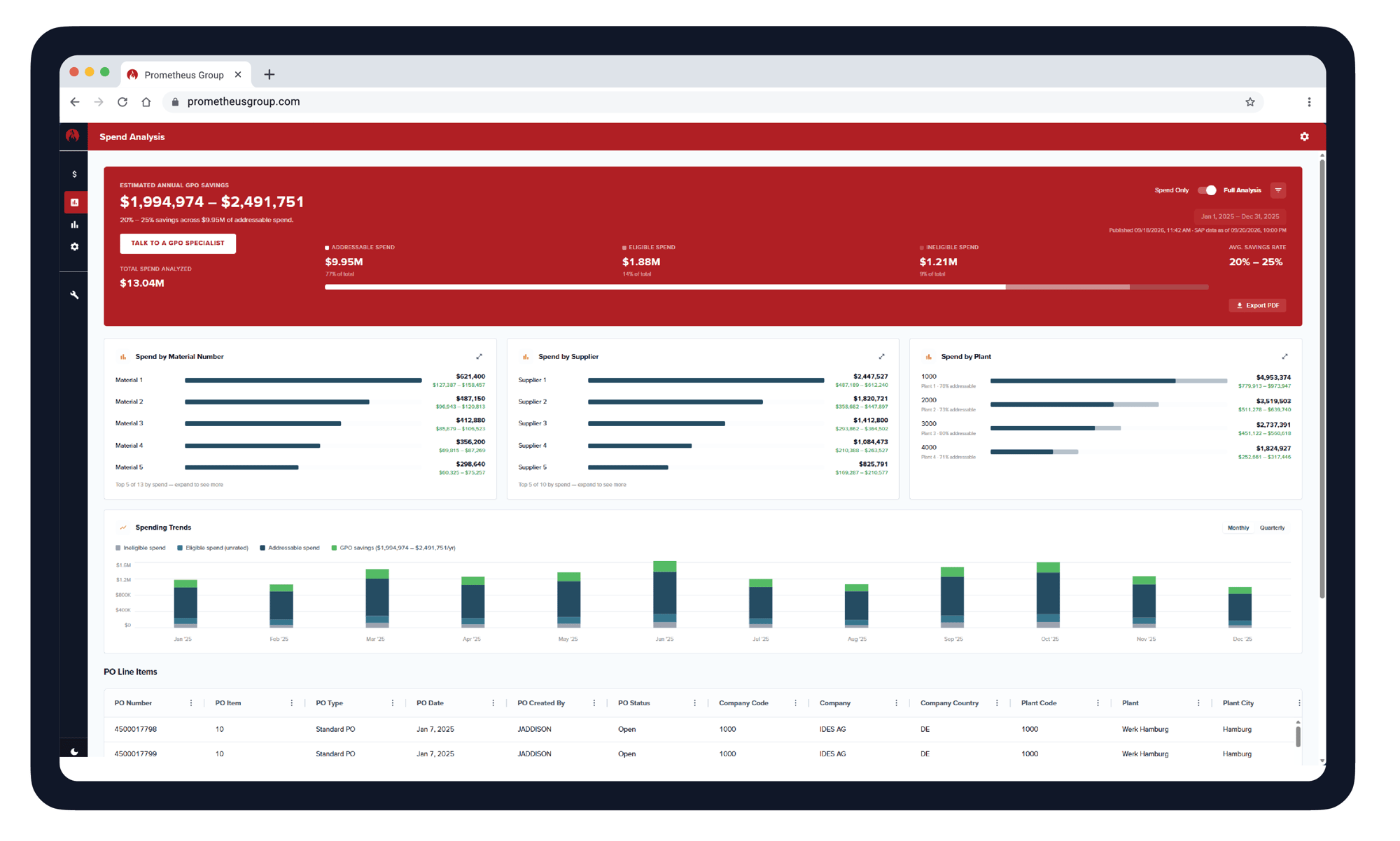Open the Jan 1, 2025 – Dec 31, 2025 date range
This screenshot has width=1400, height=841.
[1240, 217]
